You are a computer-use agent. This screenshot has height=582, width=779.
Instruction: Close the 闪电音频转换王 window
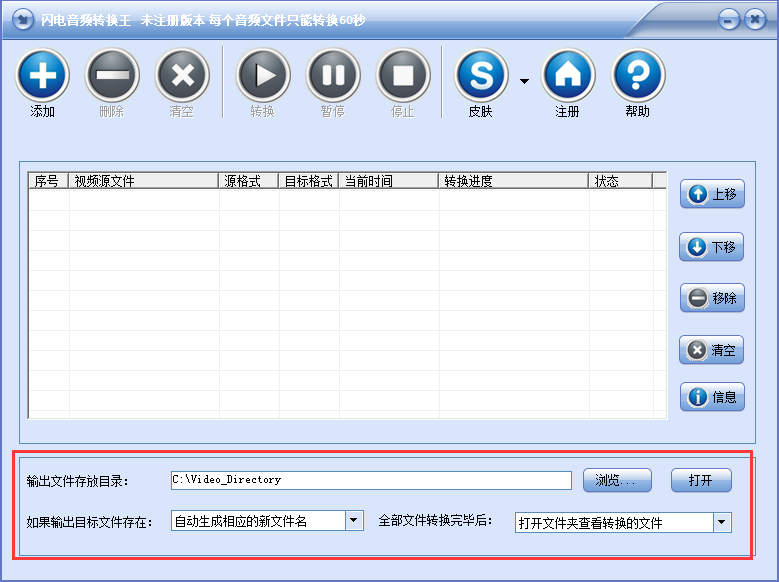click(x=755, y=20)
